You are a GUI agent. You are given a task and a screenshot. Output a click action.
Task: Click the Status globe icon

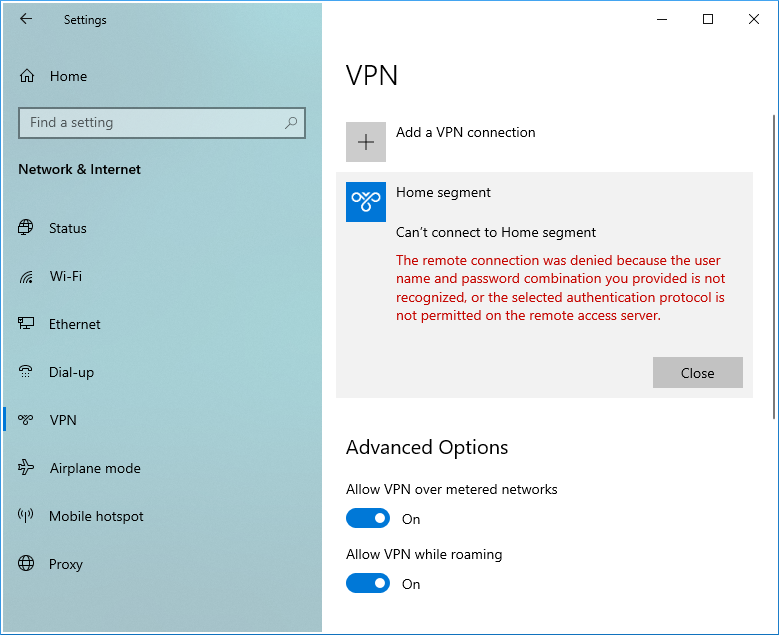pos(26,228)
